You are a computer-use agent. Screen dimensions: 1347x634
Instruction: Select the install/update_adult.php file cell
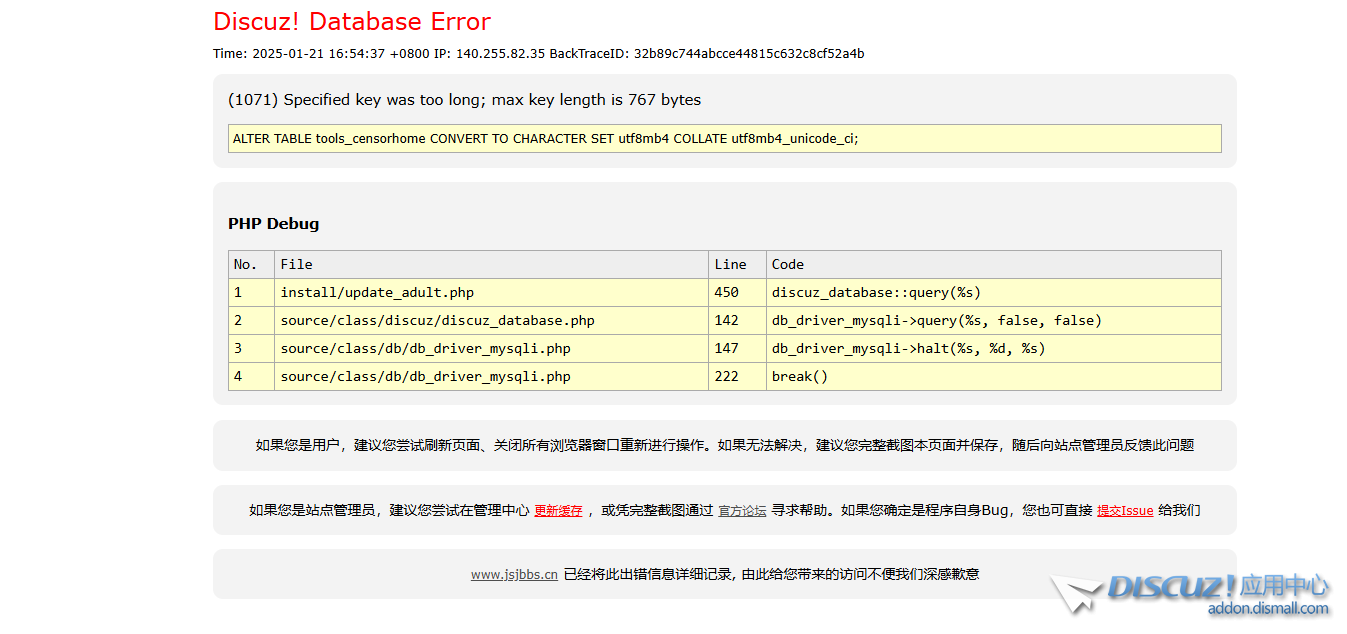491,293
